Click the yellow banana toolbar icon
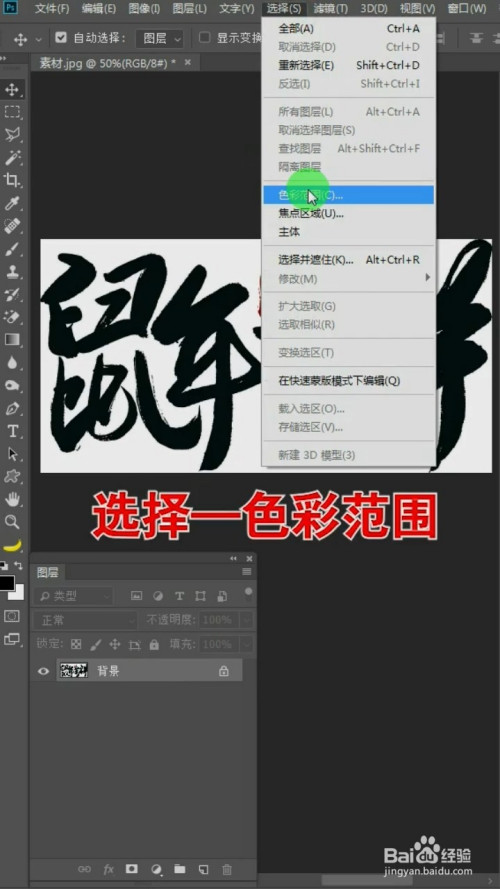 click(x=12, y=545)
